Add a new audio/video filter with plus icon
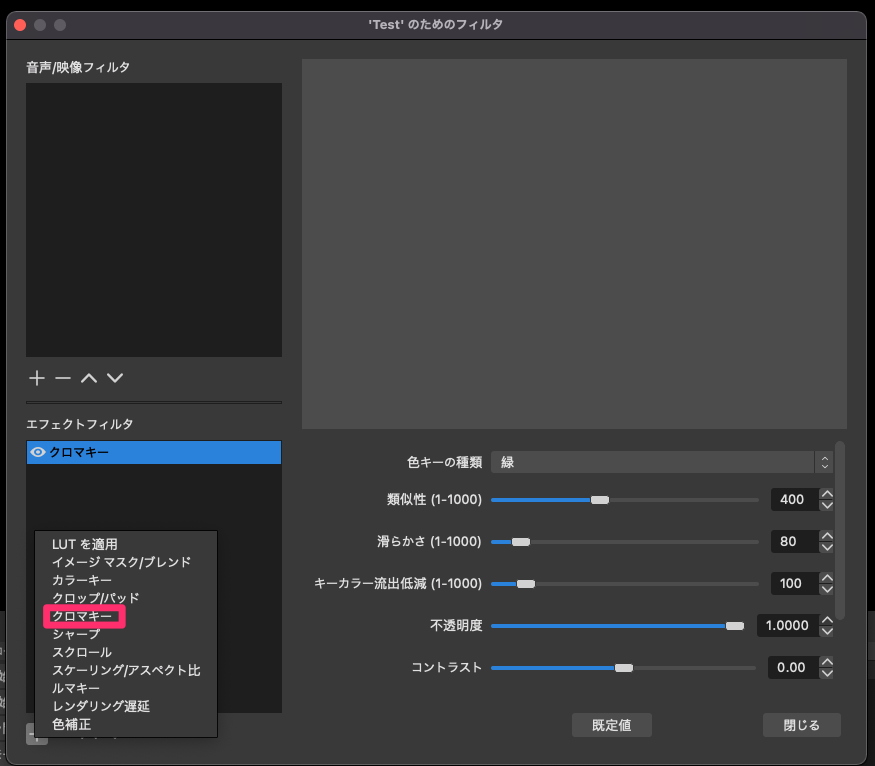The image size is (875, 766). (x=36, y=378)
